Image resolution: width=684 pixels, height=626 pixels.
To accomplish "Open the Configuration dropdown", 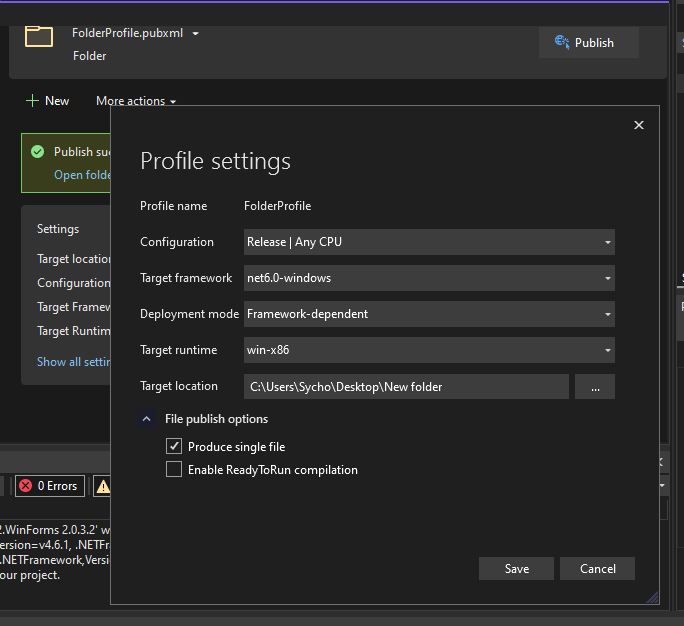I will click(x=429, y=242).
